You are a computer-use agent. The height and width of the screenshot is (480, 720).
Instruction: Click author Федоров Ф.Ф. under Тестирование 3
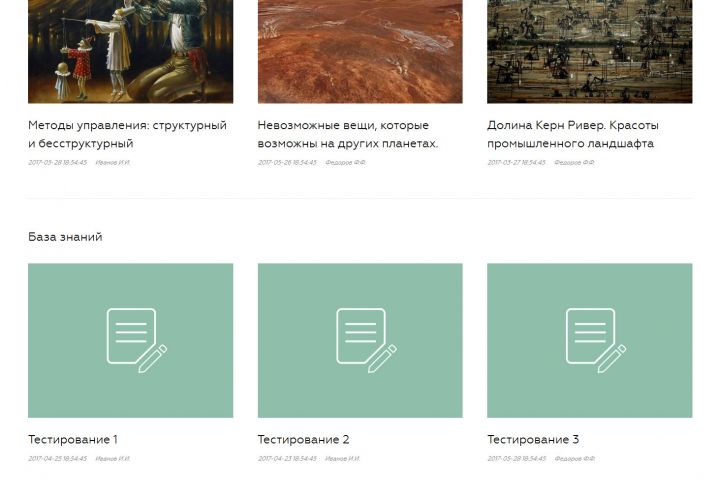pyautogui.click(x=574, y=458)
